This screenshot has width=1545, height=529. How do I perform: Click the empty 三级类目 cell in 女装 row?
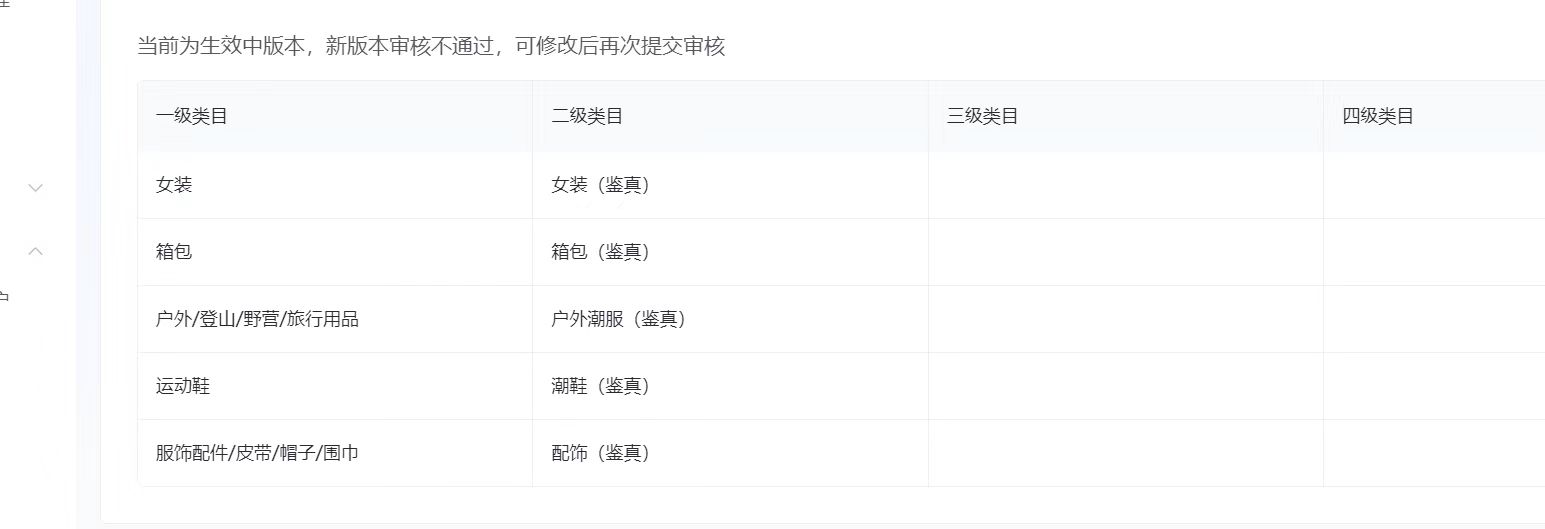[x=1125, y=185]
